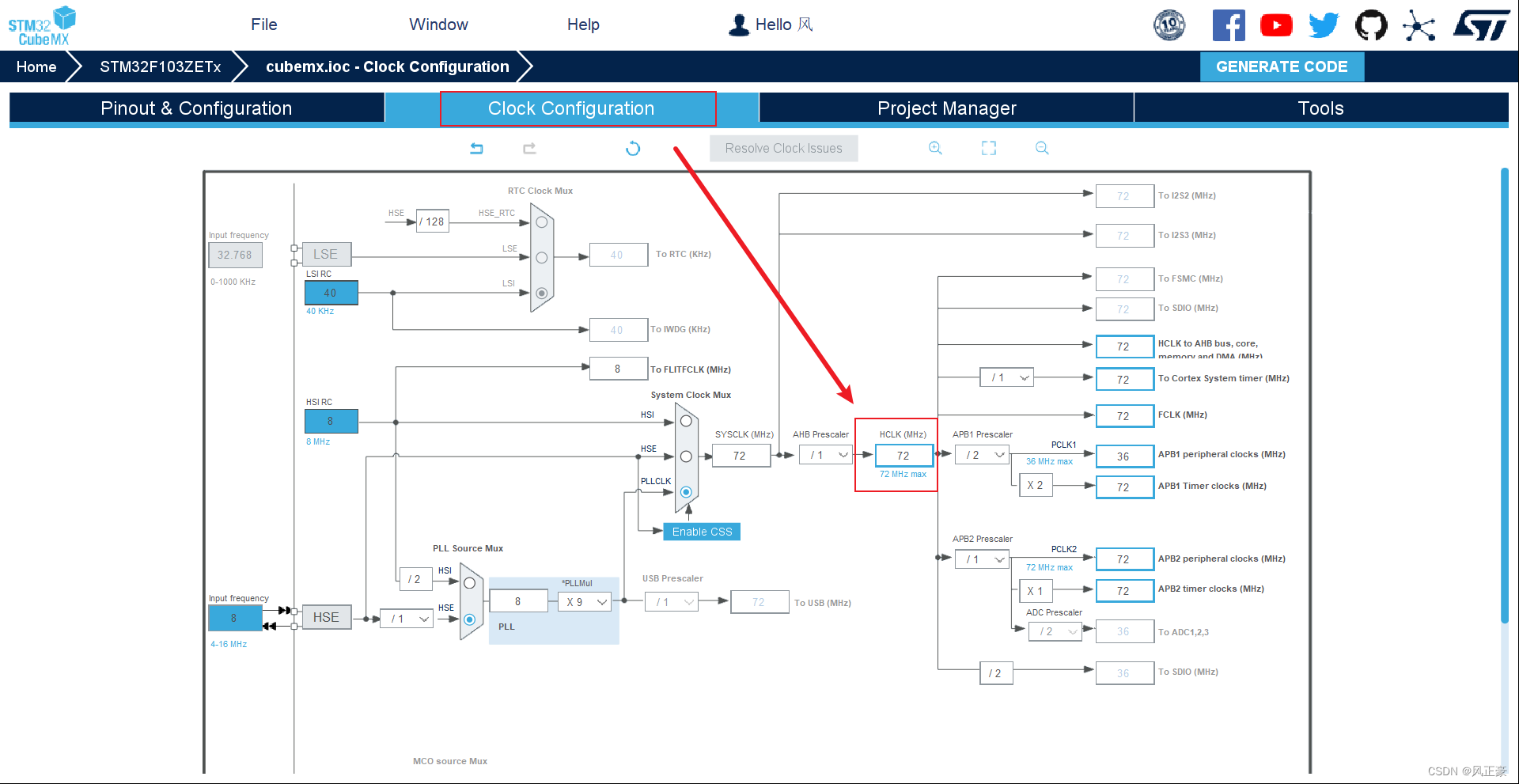Screen dimensions: 1519x784
Task: Click the STM32F103ZETx breadcrumb
Action: [161, 66]
